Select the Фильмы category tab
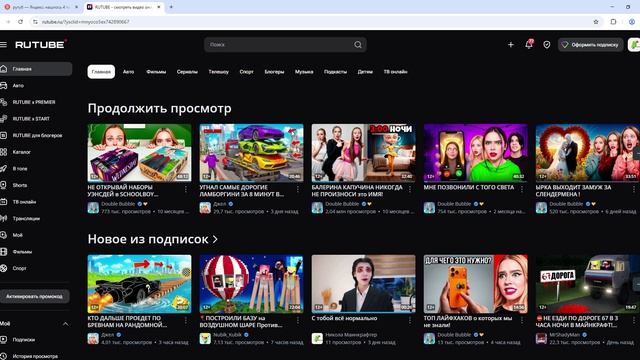Viewport: 640px width, 360px height. click(x=156, y=72)
